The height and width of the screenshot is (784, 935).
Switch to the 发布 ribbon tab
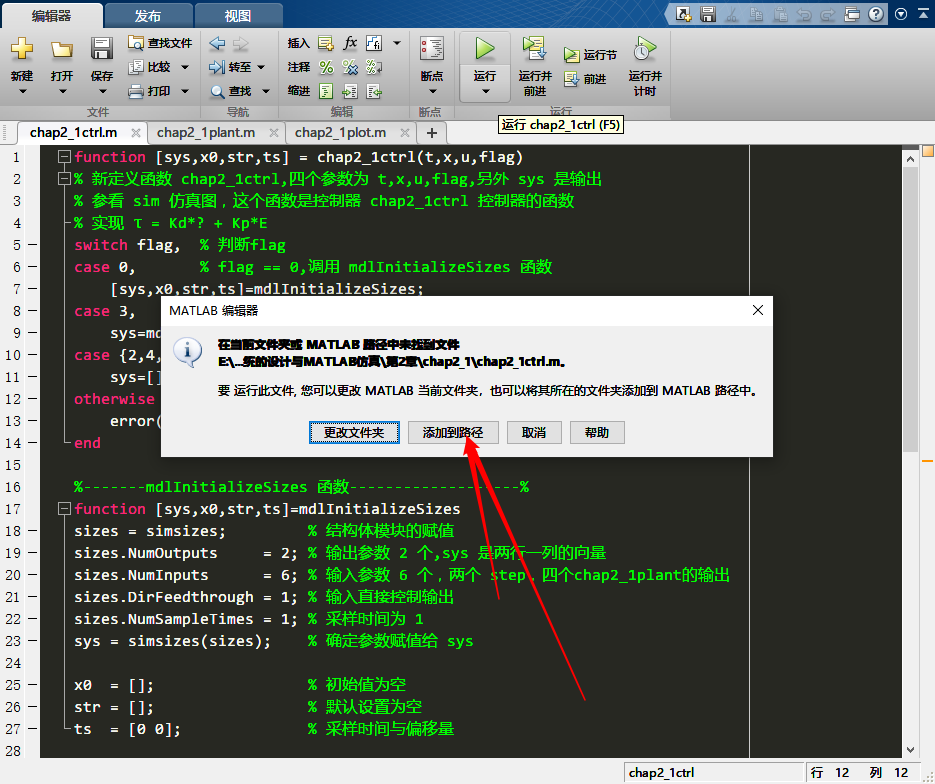point(147,16)
